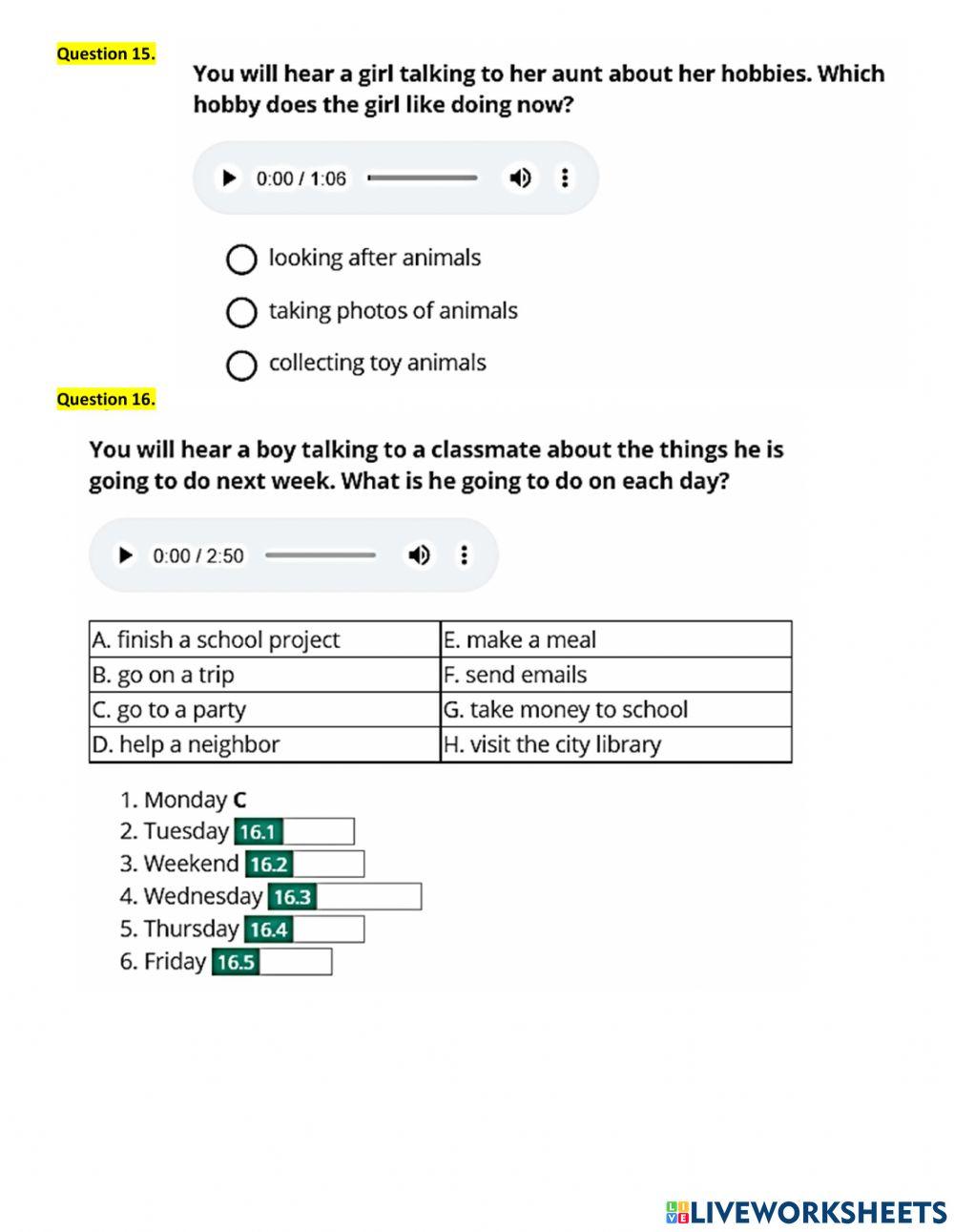954x1232 pixels.
Task: Click the "H. visit the city library" cell
Action: coord(615,744)
